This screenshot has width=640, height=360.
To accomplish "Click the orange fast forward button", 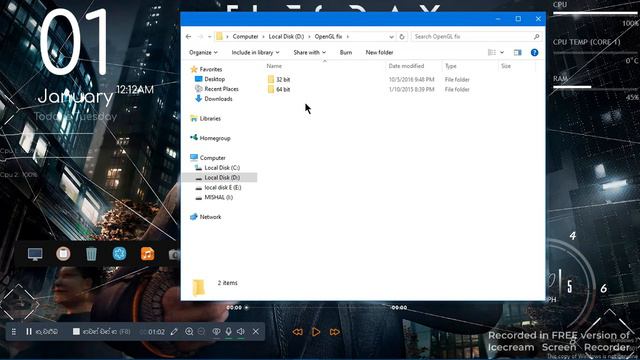I will pos(335,332).
